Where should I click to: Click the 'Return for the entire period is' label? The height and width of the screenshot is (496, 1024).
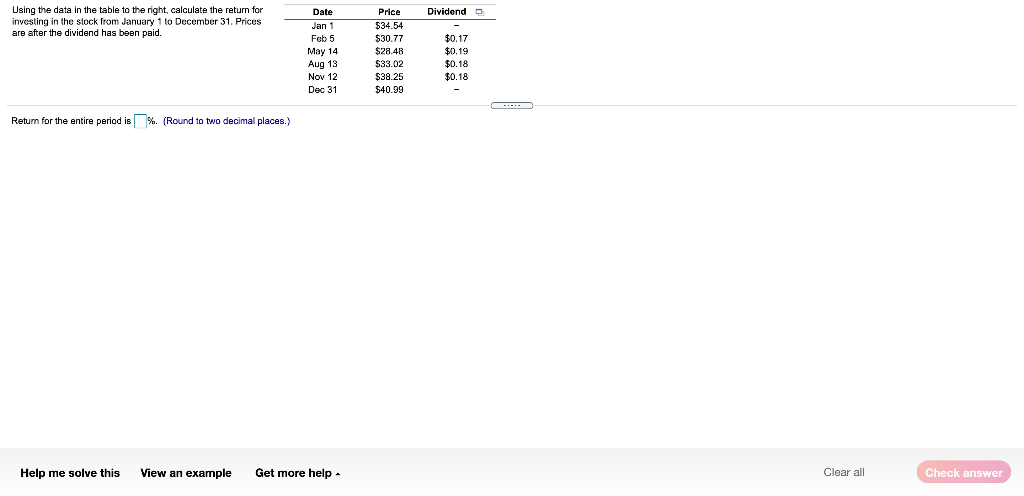(71, 121)
